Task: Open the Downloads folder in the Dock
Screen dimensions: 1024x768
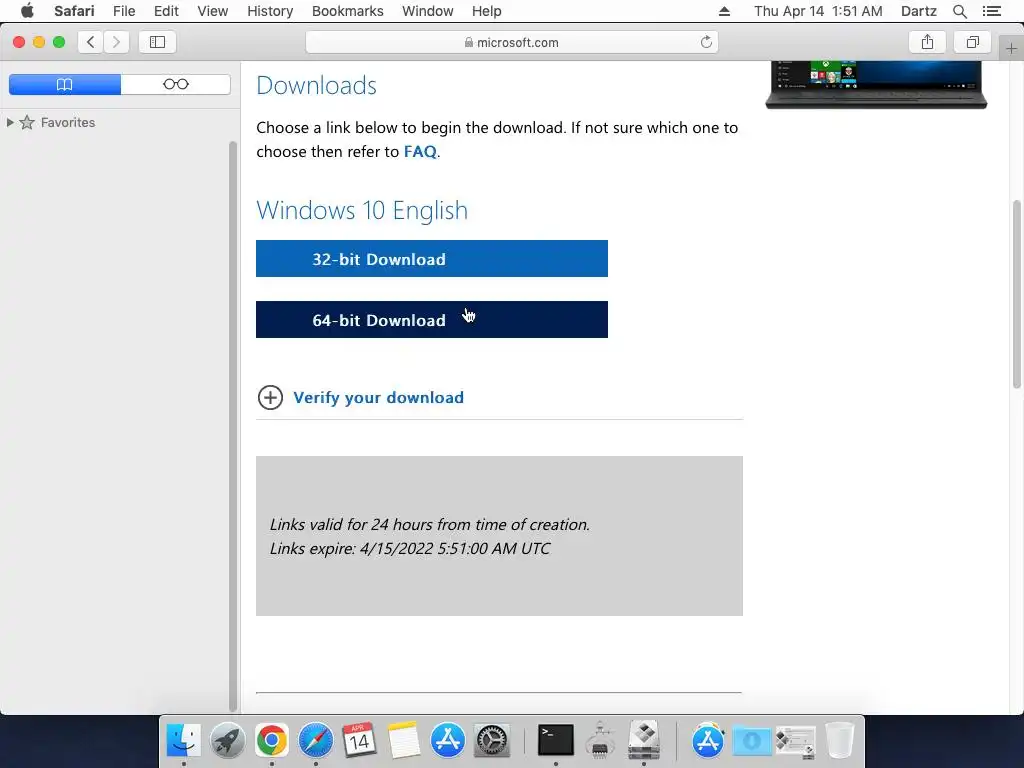Action: click(x=752, y=741)
